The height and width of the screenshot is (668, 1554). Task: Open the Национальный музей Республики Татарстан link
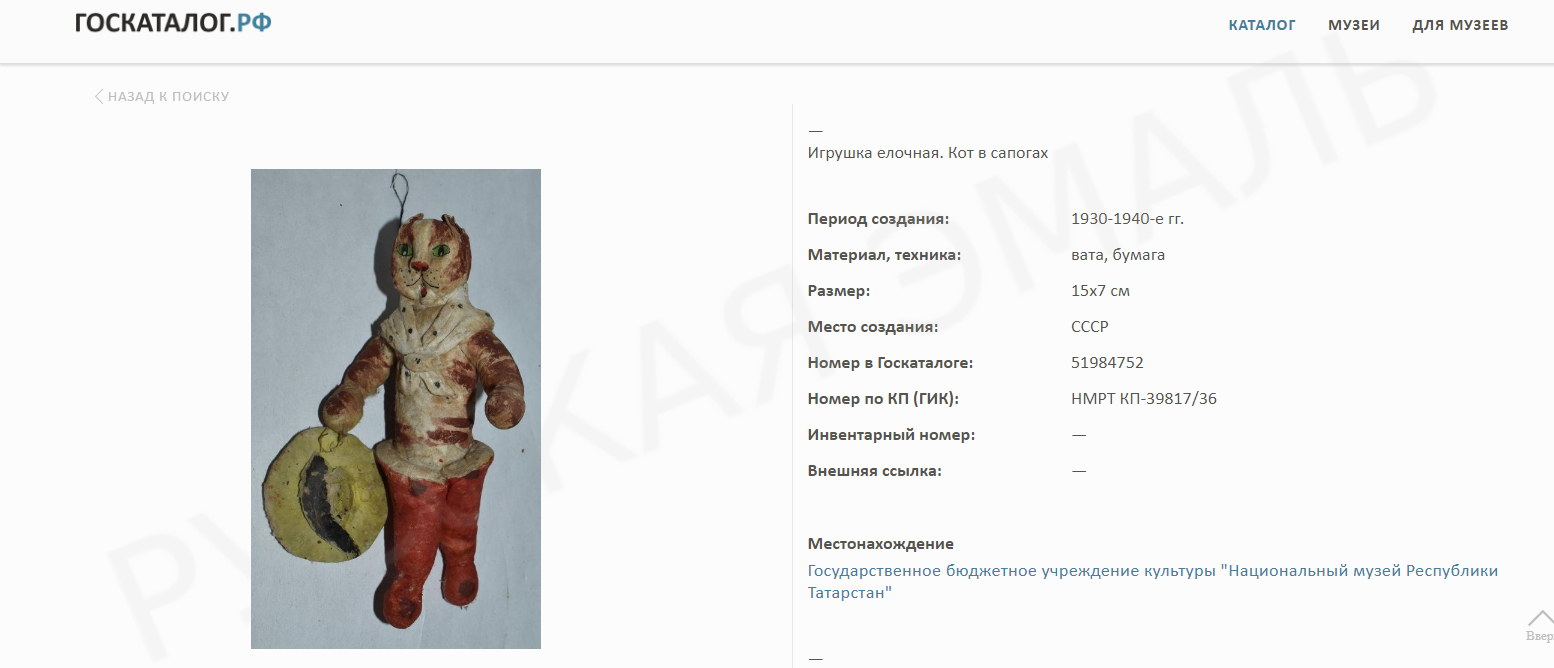(1153, 582)
